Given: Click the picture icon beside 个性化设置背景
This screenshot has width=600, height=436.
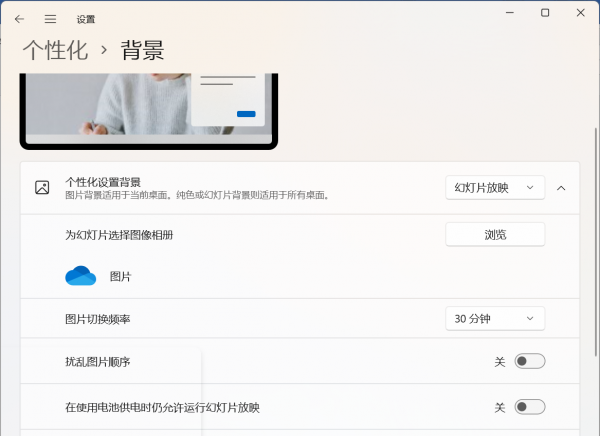Looking at the screenshot, I should click(42, 188).
